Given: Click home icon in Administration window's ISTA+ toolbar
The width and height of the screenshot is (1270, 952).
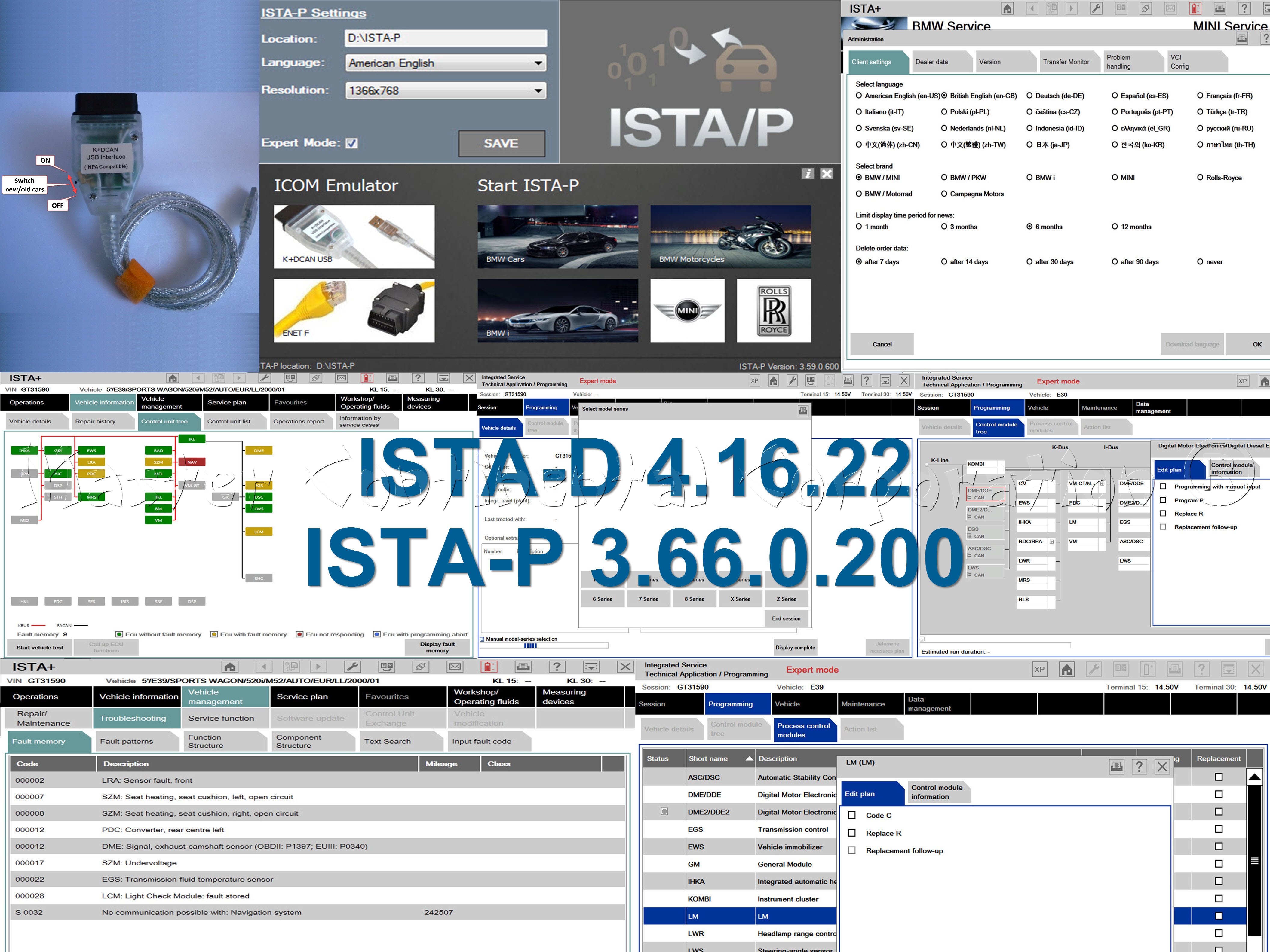Looking at the screenshot, I should tap(1008, 9).
